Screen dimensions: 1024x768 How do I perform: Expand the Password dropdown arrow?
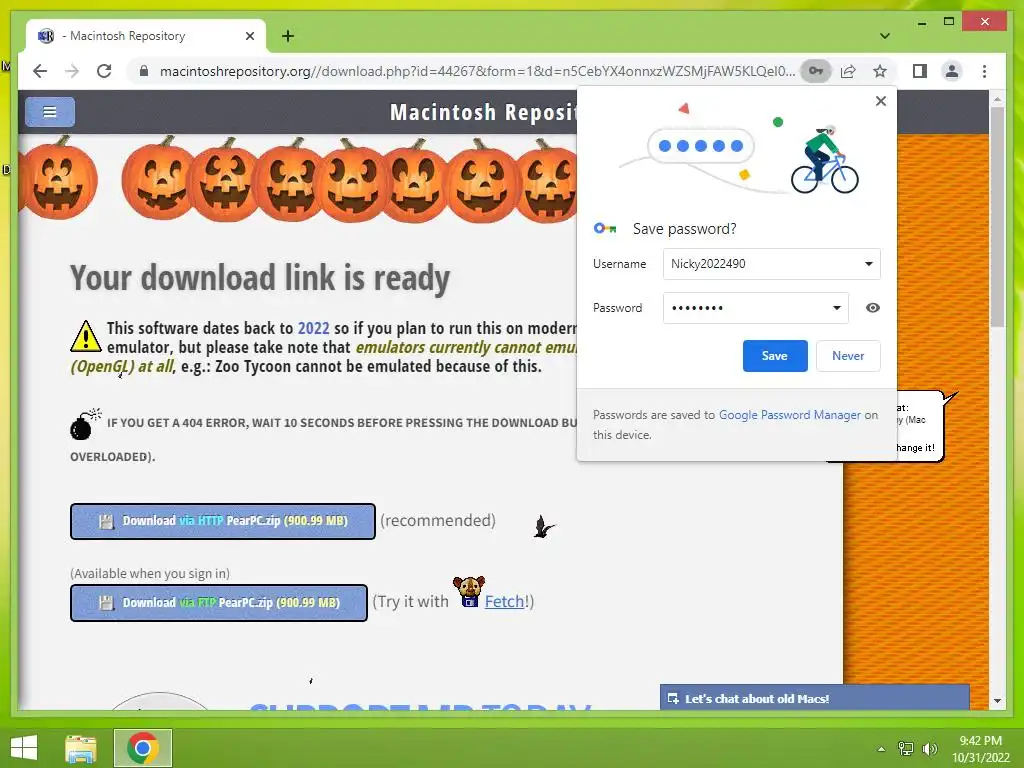837,308
